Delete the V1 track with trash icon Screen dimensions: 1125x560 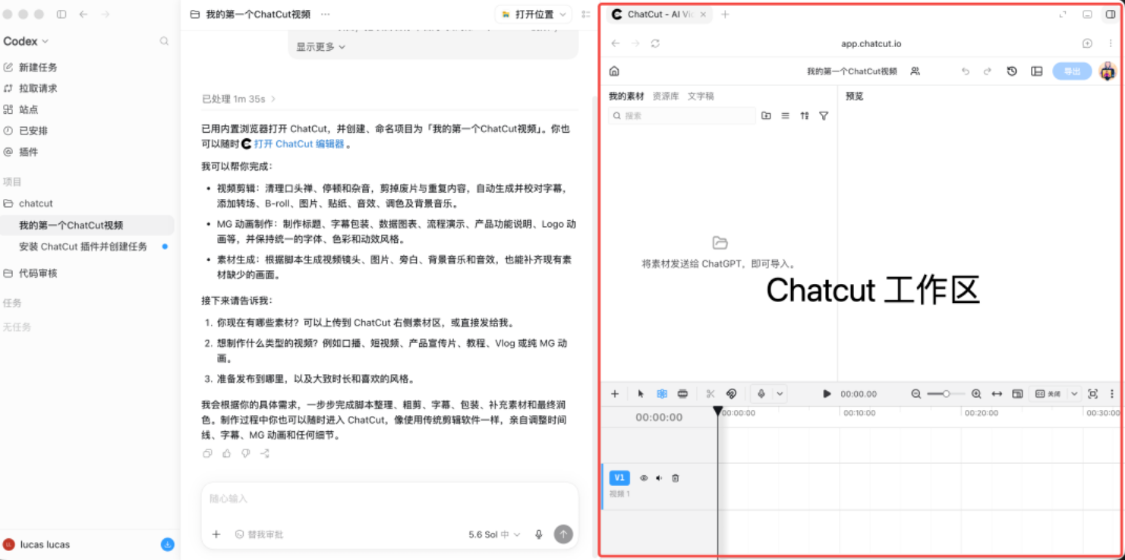point(675,478)
